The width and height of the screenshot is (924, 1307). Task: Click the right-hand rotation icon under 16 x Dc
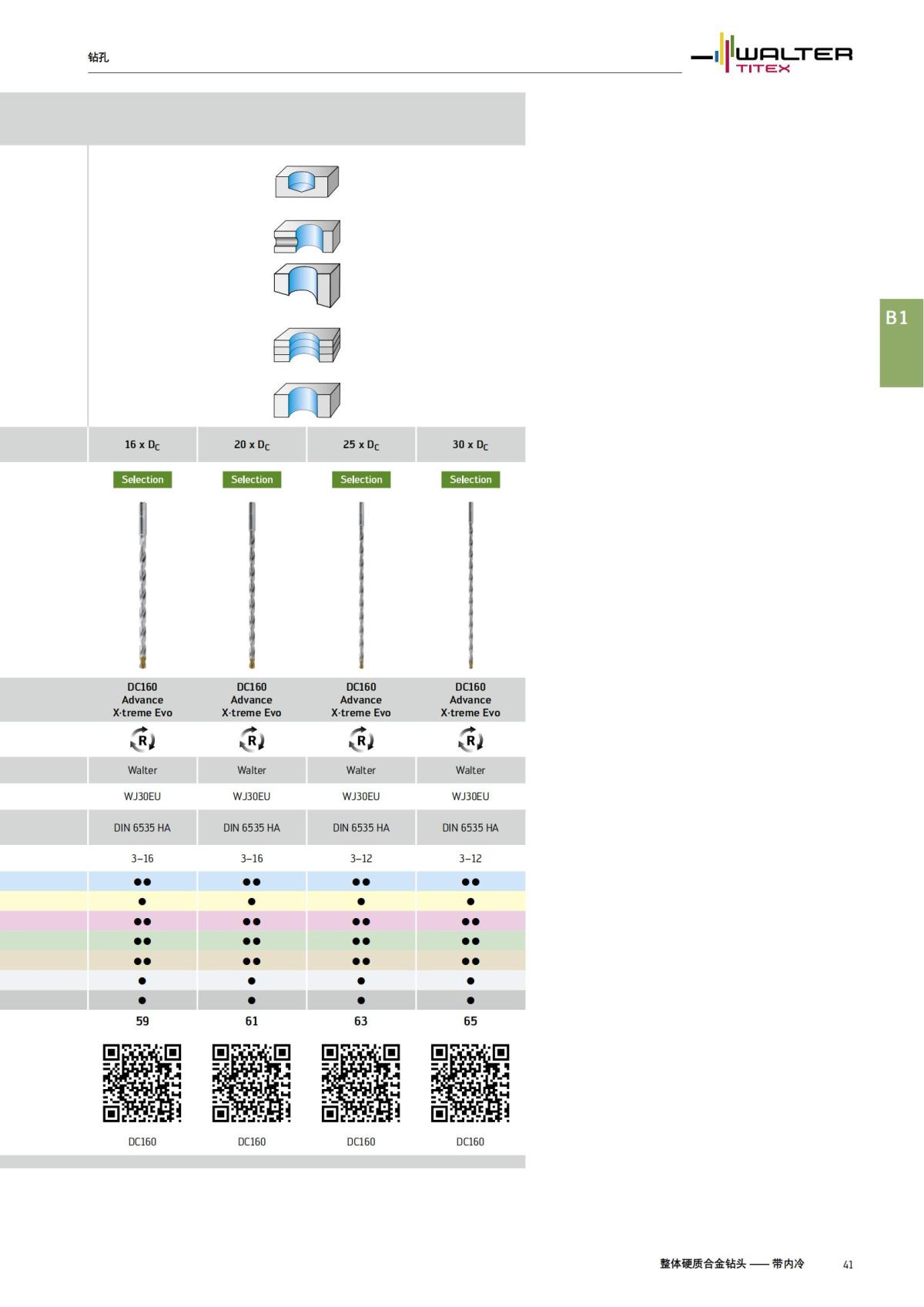[142, 740]
